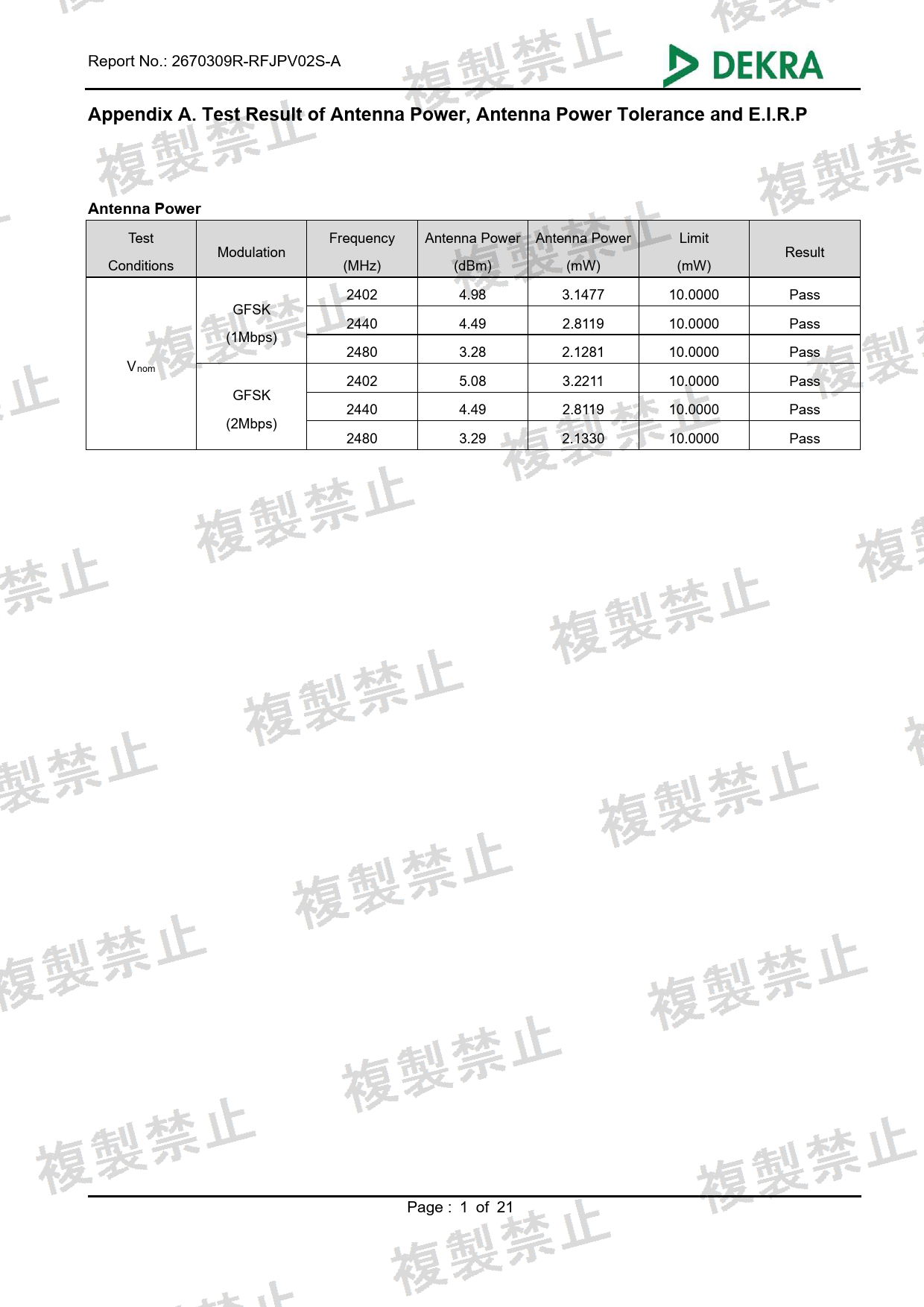Click the 'Antenna Power' section title
This screenshot has height=1307, width=924.
[x=145, y=209]
